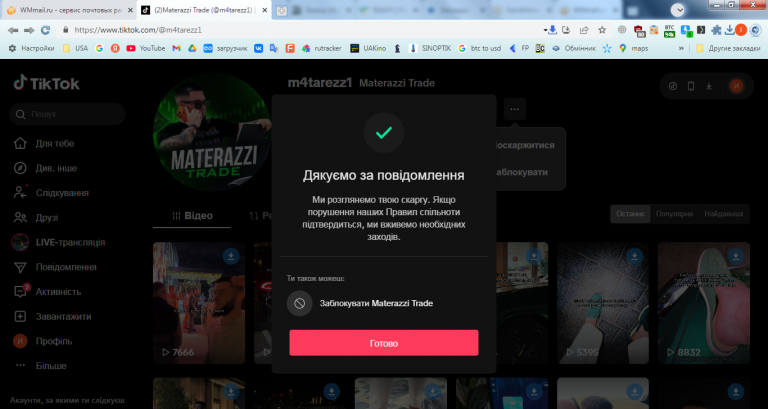Click the Готово button

click(384, 343)
